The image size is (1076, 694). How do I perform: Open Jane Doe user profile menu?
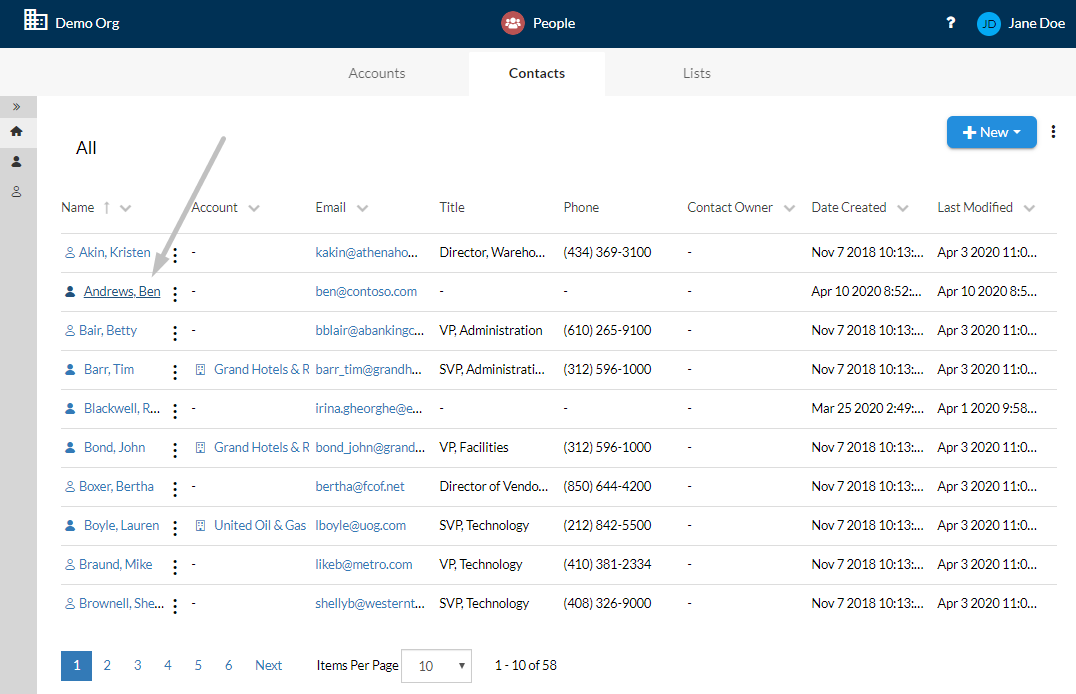[1020, 23]
